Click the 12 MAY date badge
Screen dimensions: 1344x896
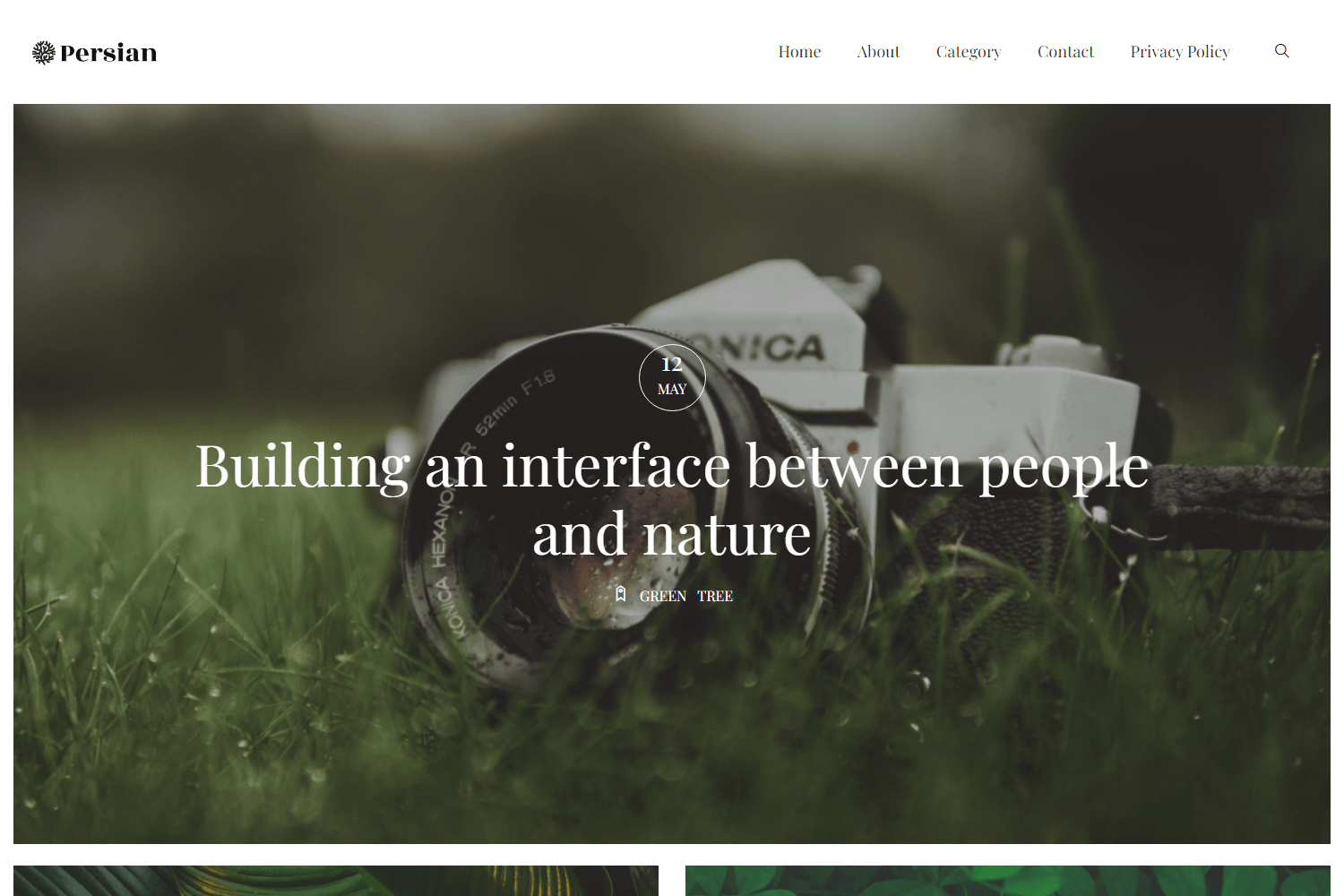pos(672,377)
